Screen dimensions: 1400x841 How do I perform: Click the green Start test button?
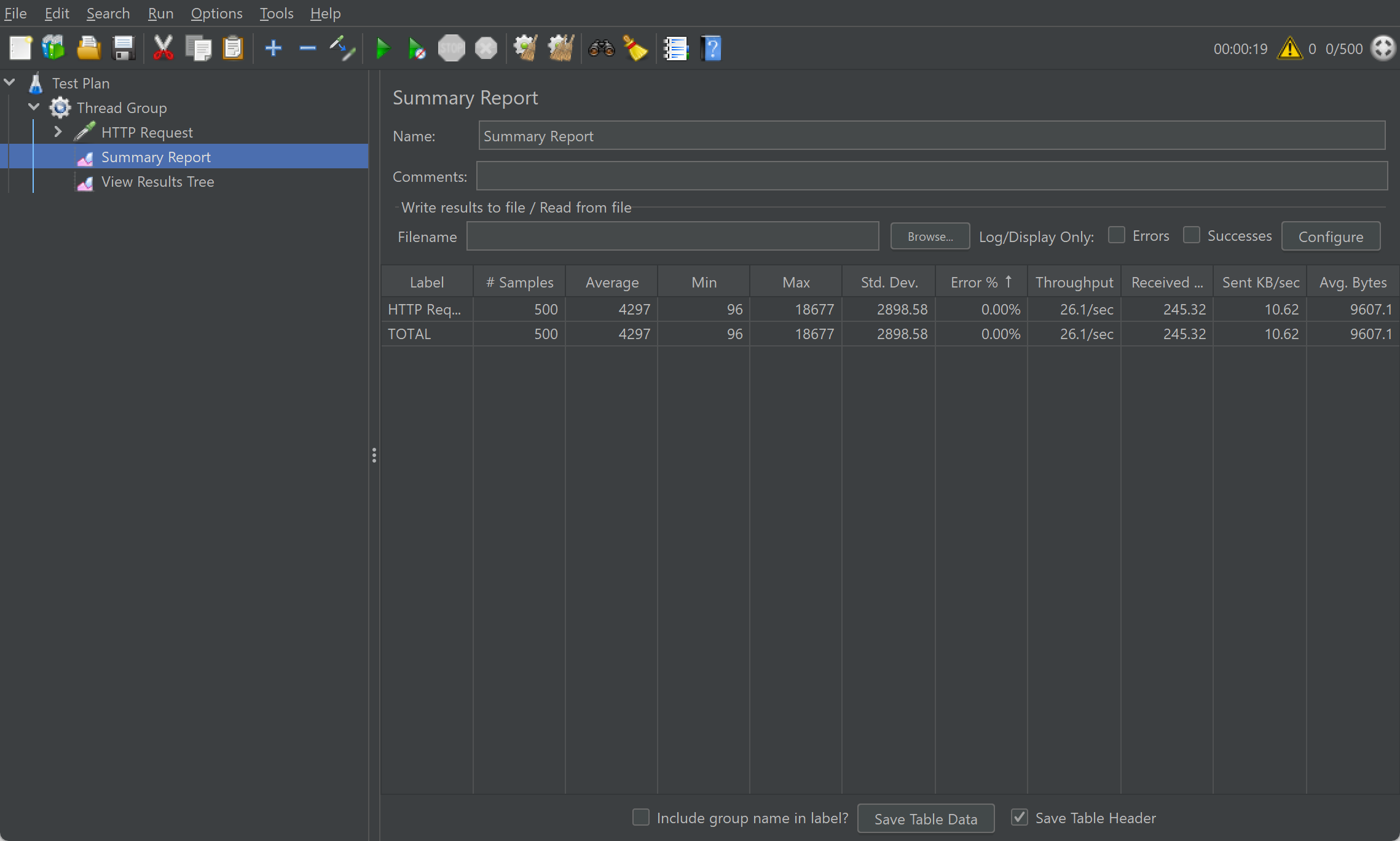382,49
